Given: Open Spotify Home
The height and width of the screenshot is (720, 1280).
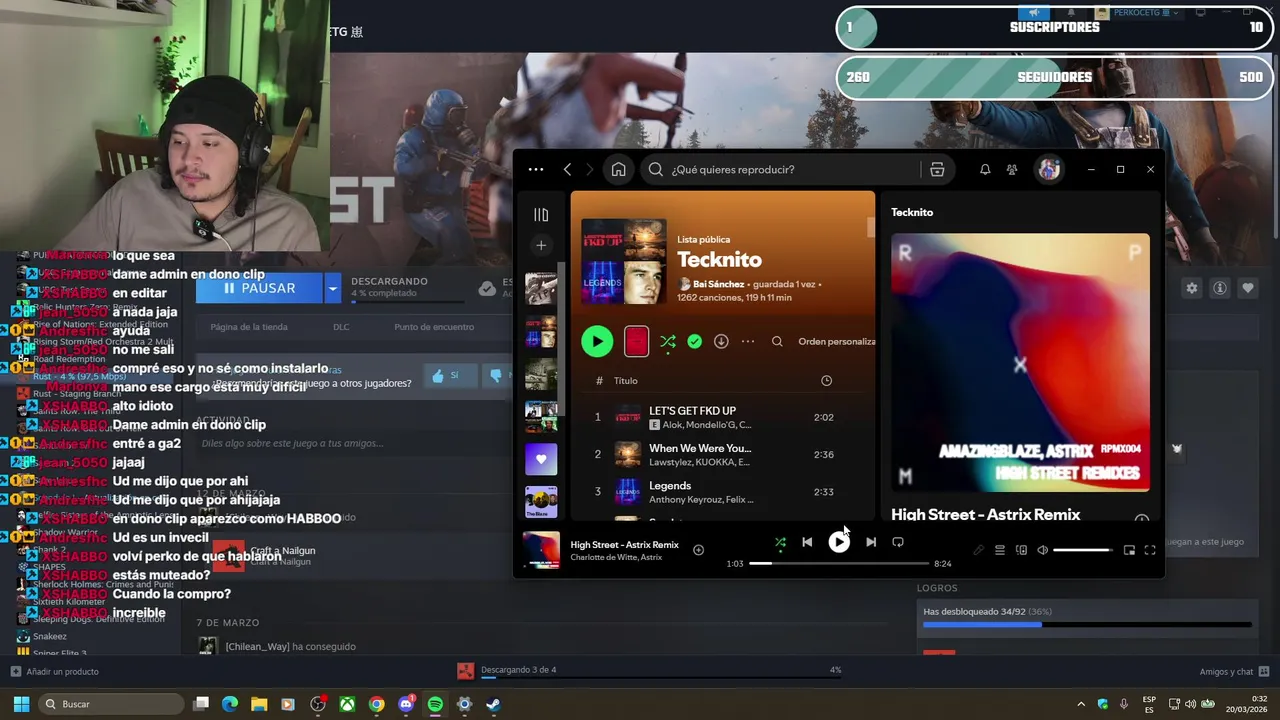Looking at the screenshot, I should (x=618, y=170).
